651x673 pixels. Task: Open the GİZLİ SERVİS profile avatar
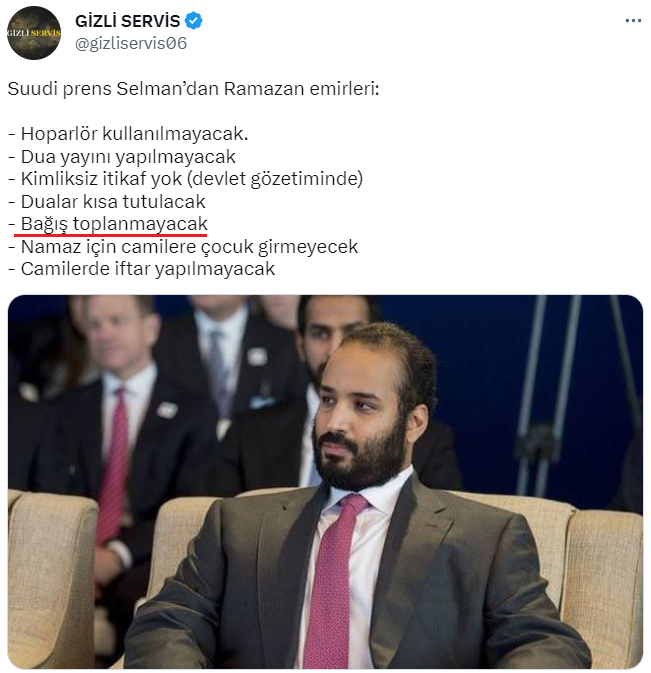click(34, 33)
